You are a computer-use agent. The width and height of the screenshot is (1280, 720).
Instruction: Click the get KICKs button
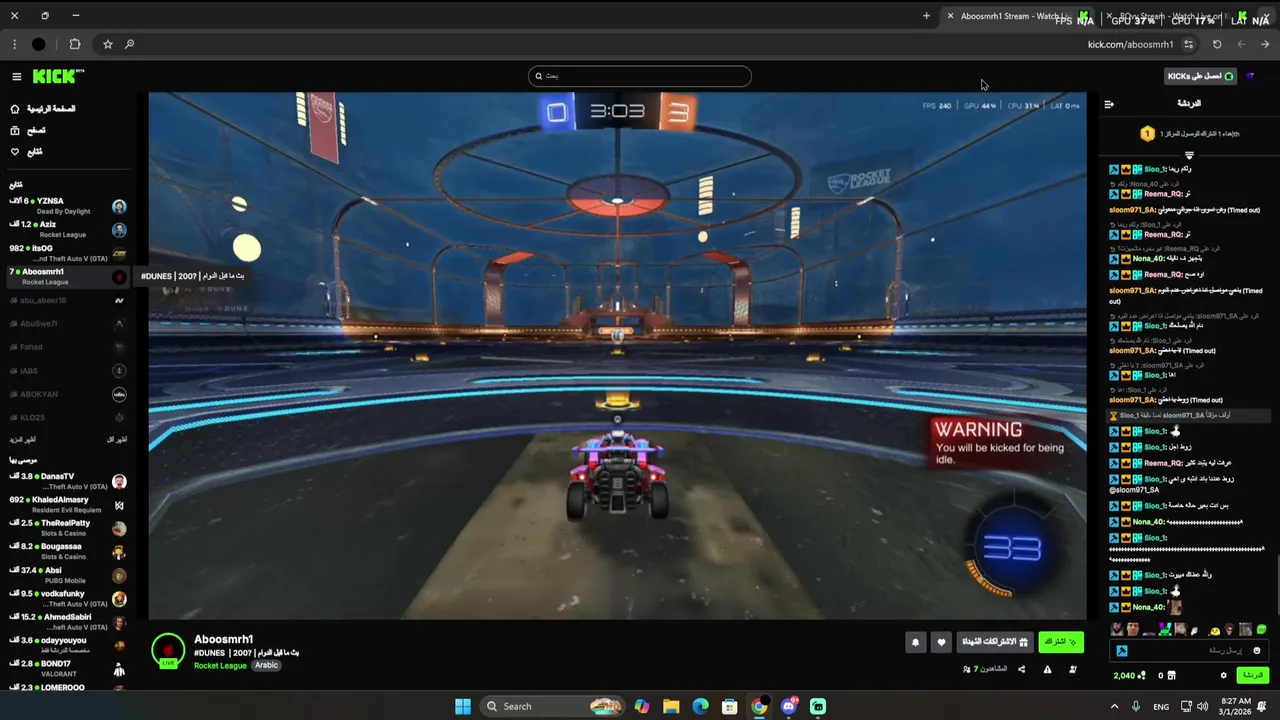pos(1201,76)
